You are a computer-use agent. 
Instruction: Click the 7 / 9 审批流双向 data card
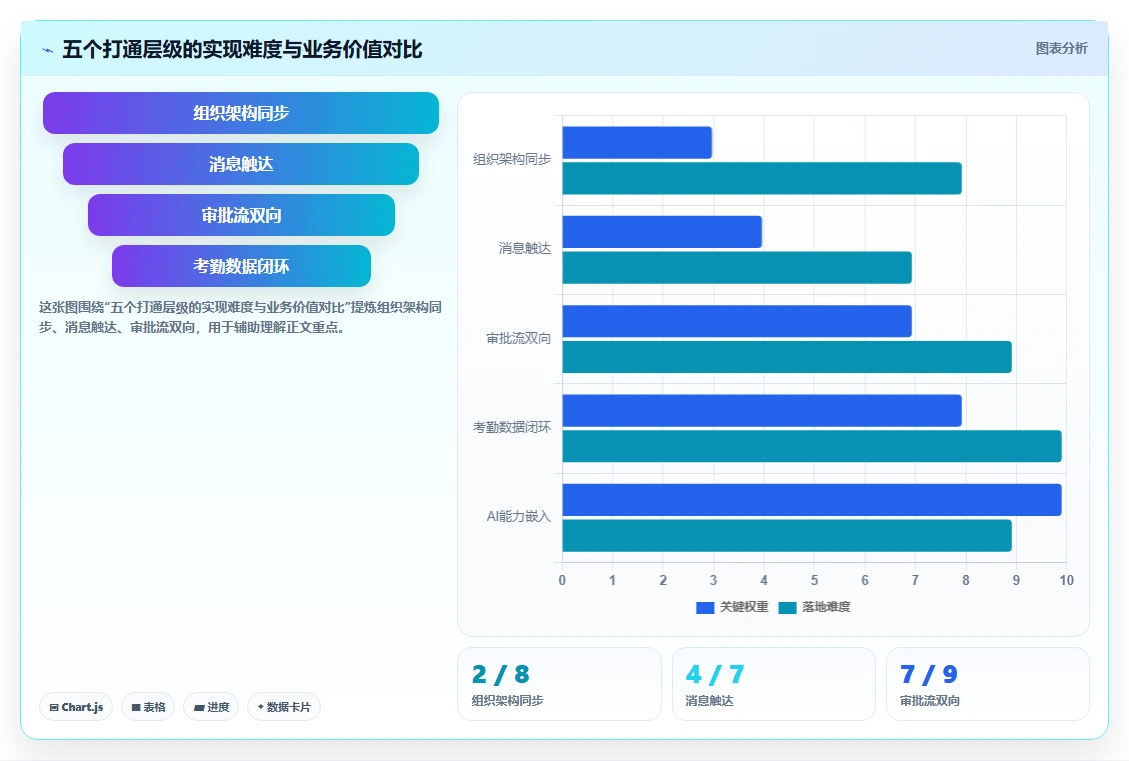(x=987, y=684)
